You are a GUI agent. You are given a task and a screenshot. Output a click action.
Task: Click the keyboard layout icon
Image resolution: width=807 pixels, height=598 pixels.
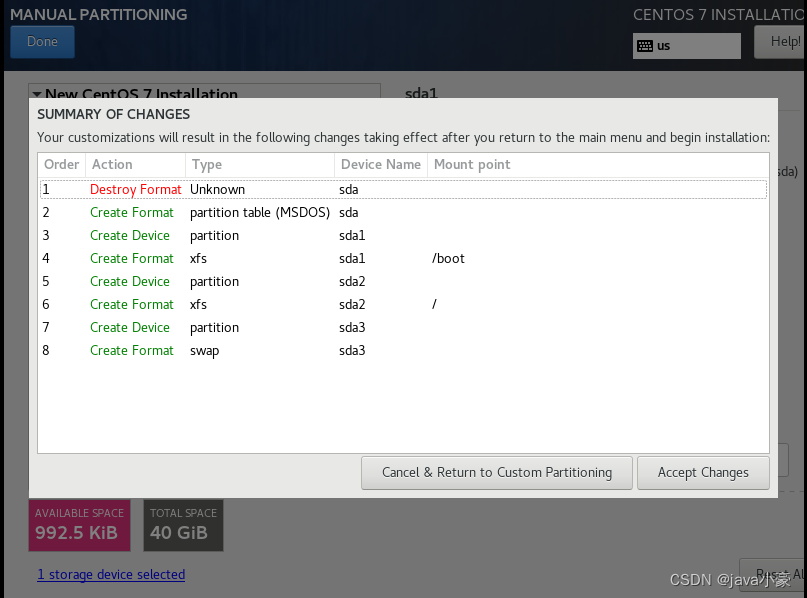644,46
